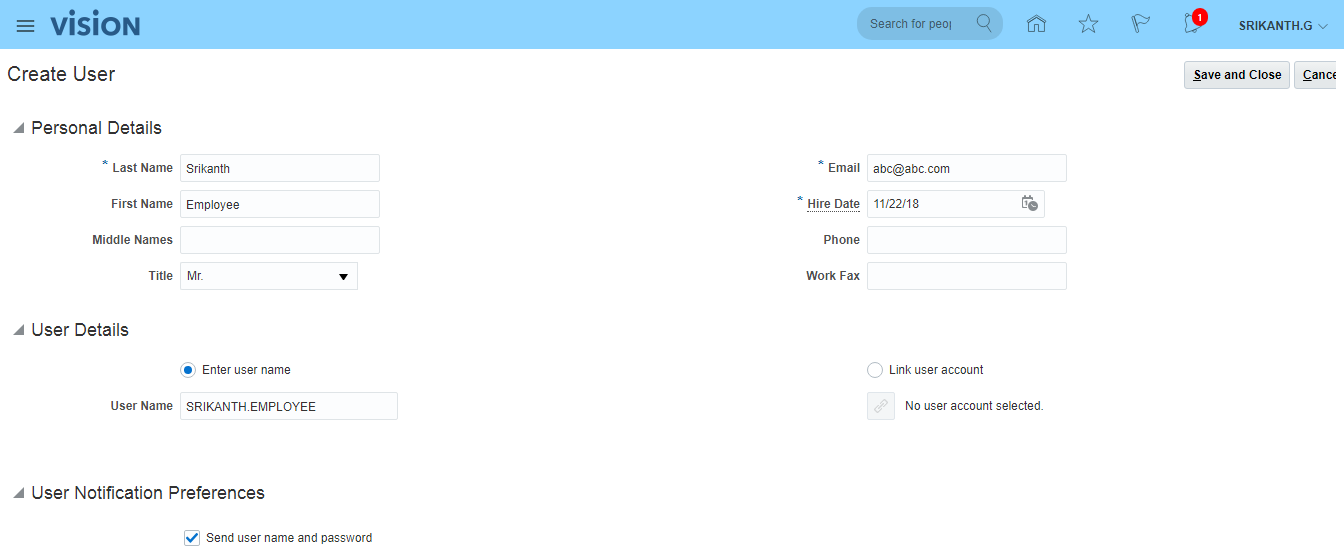Go to the Home icon
1344x559 pixels.
(1037, 24)
